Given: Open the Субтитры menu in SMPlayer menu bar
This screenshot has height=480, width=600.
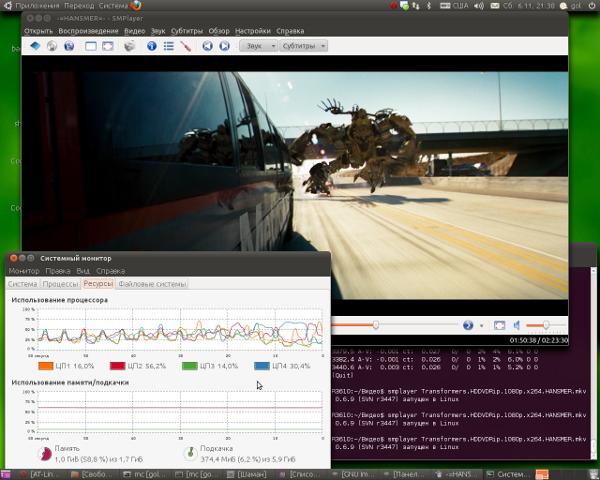Looking at the screenshot, I should [187, 31].
